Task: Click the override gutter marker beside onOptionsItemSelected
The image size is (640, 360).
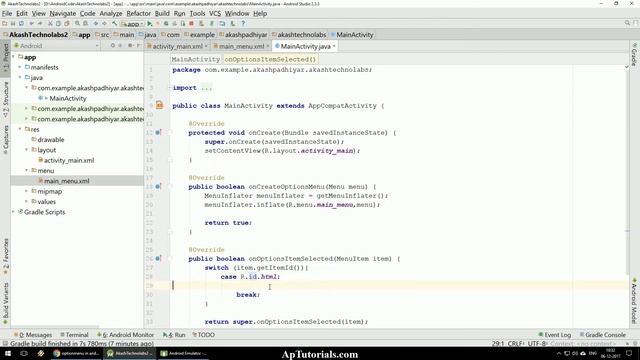Action: pyautogui.click(x=158, y=258)
